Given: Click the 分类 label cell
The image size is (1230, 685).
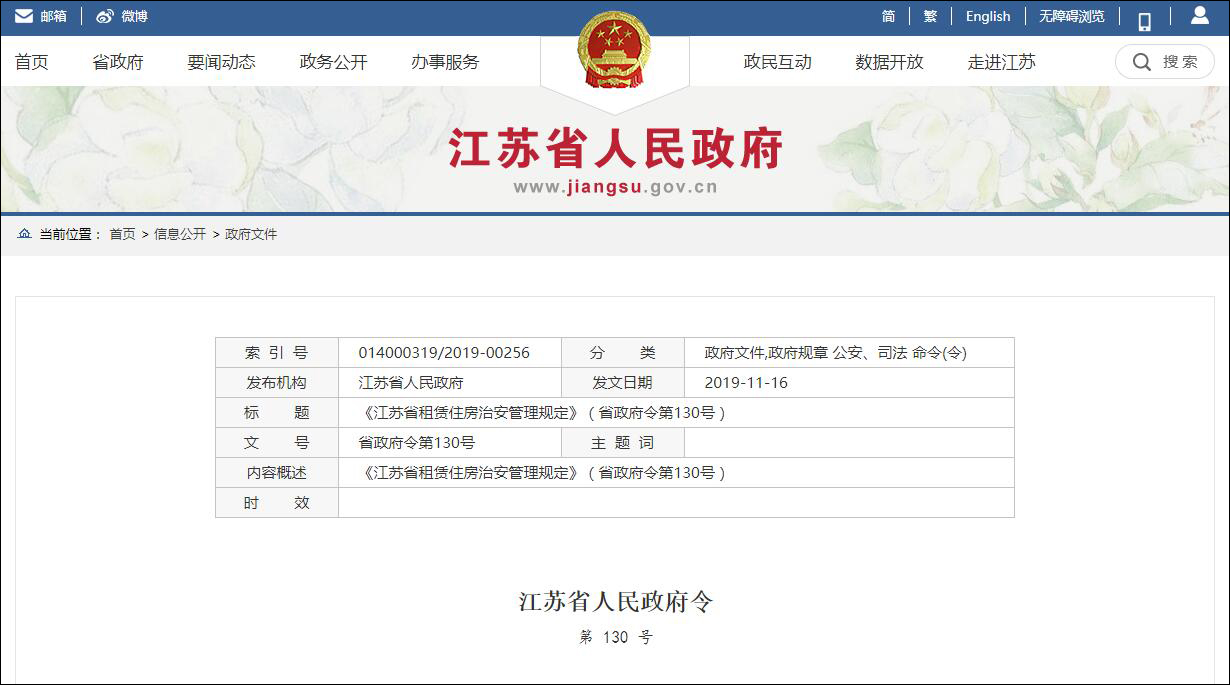Looking at the screenshot, I should (623, 353).
